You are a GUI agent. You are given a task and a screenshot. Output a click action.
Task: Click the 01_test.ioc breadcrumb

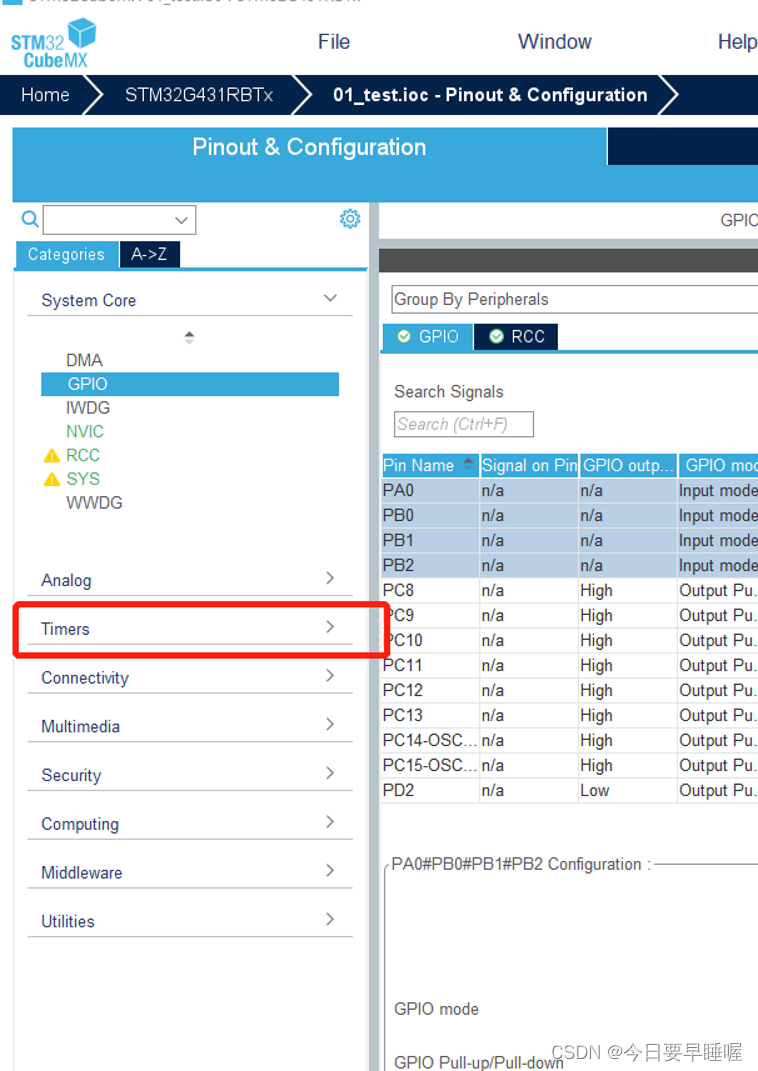coord(490,95)
